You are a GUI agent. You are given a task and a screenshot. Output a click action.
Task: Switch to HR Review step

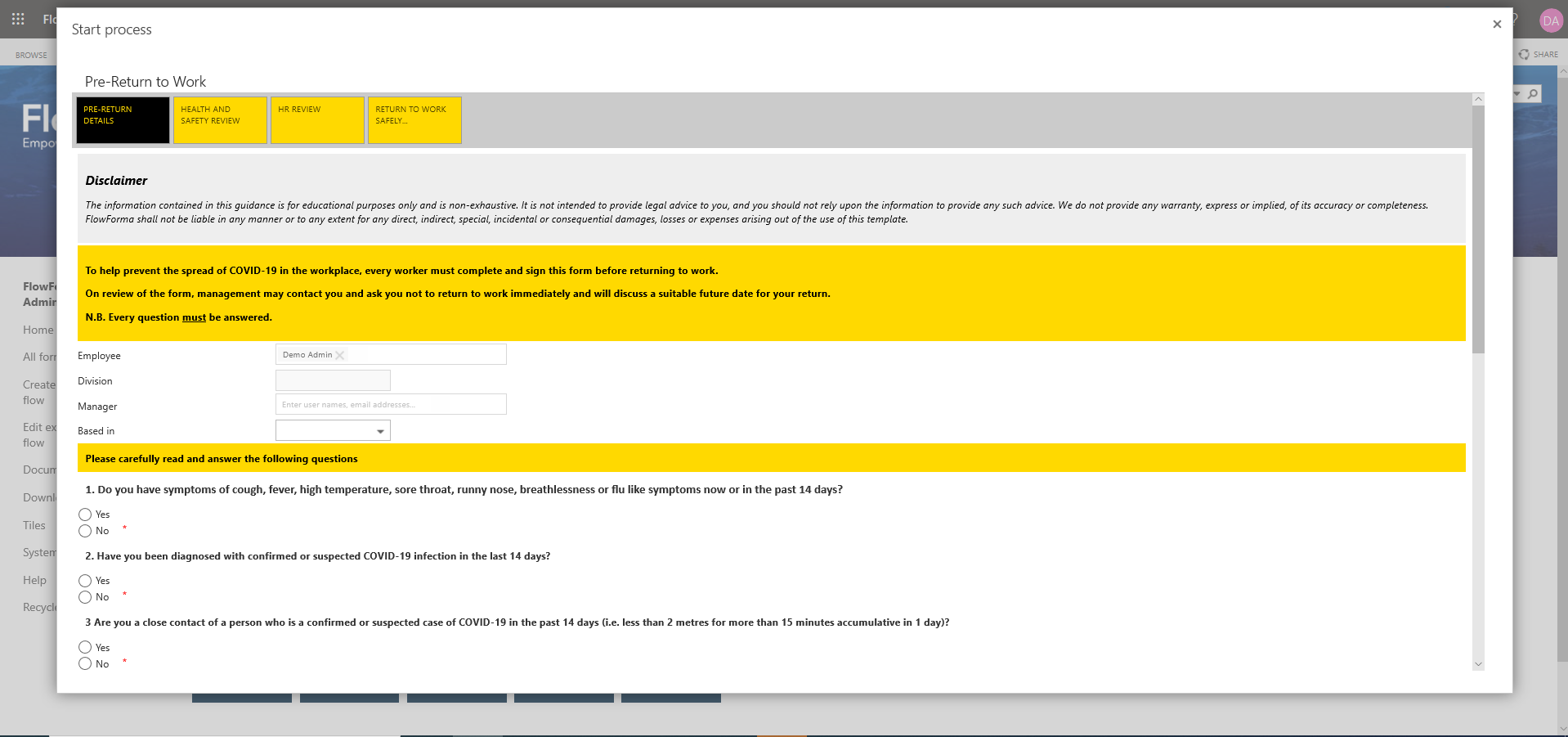coord(317,120)
